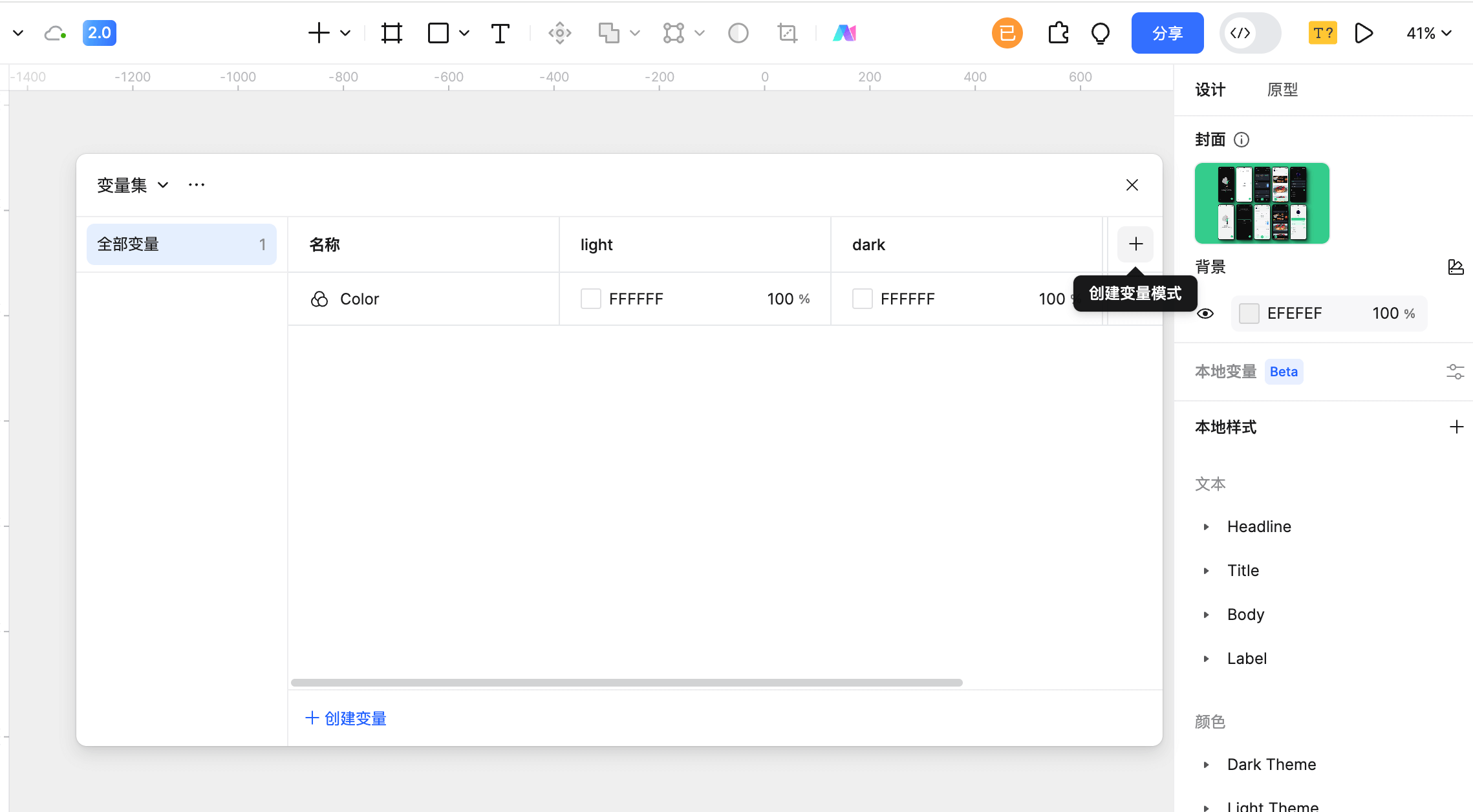This screenshot has width=1473, height=812.
Task: Click the background 100% opacity field
Action: (x=1394, y=314)
